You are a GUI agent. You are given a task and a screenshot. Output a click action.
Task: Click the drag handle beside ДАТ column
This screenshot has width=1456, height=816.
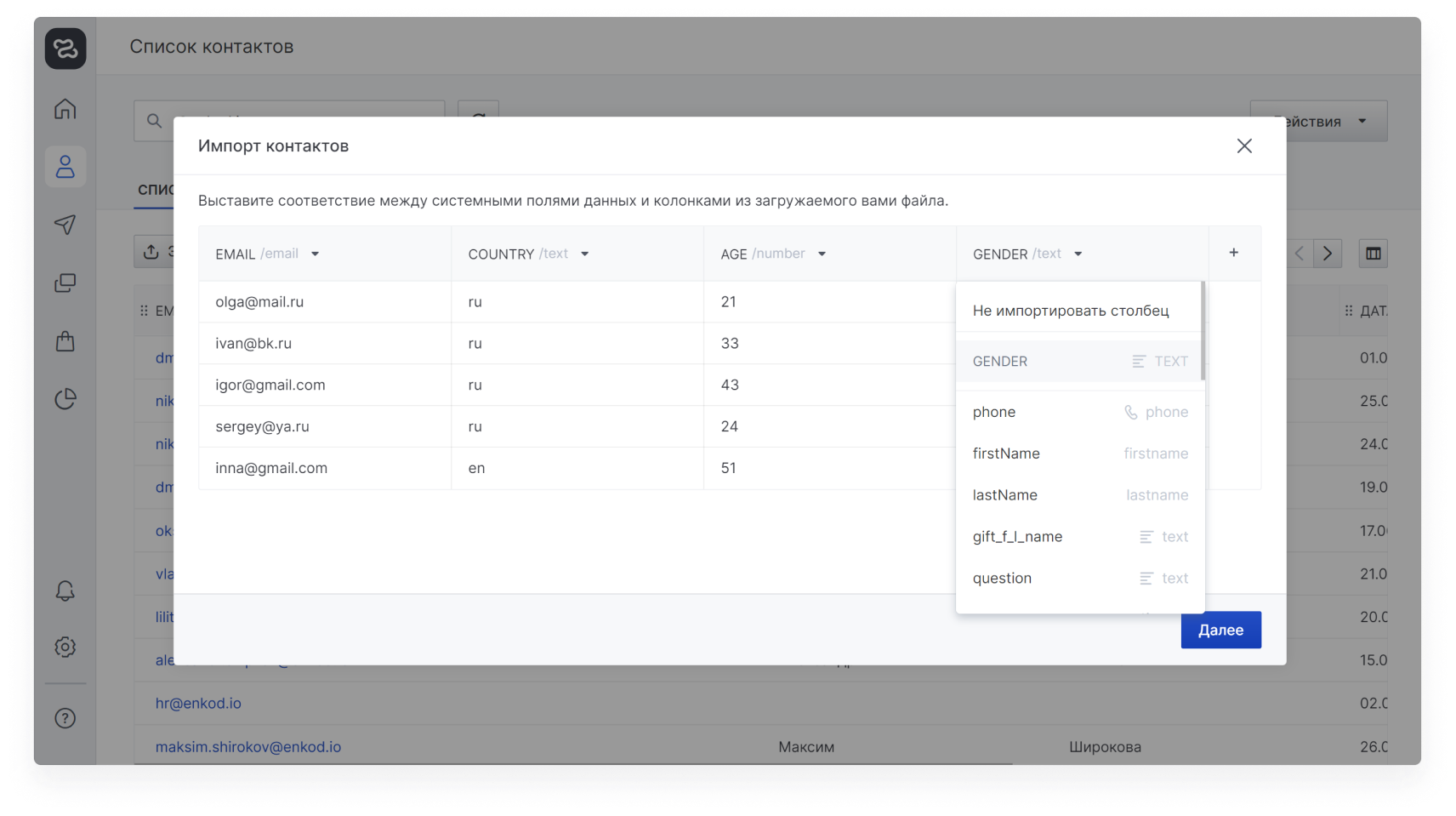click(x=1349, y=311)
